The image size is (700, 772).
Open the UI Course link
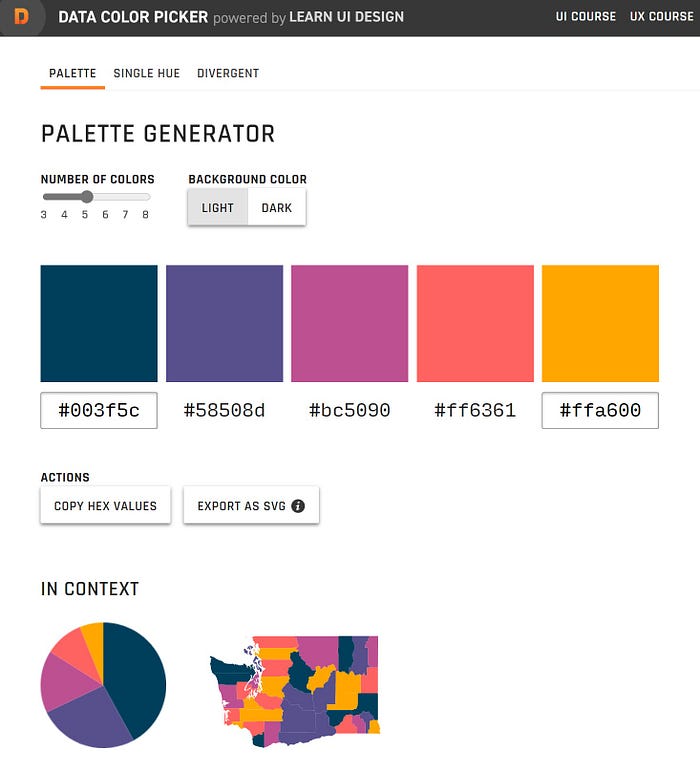pyautogui.click(x=586, y=16)
